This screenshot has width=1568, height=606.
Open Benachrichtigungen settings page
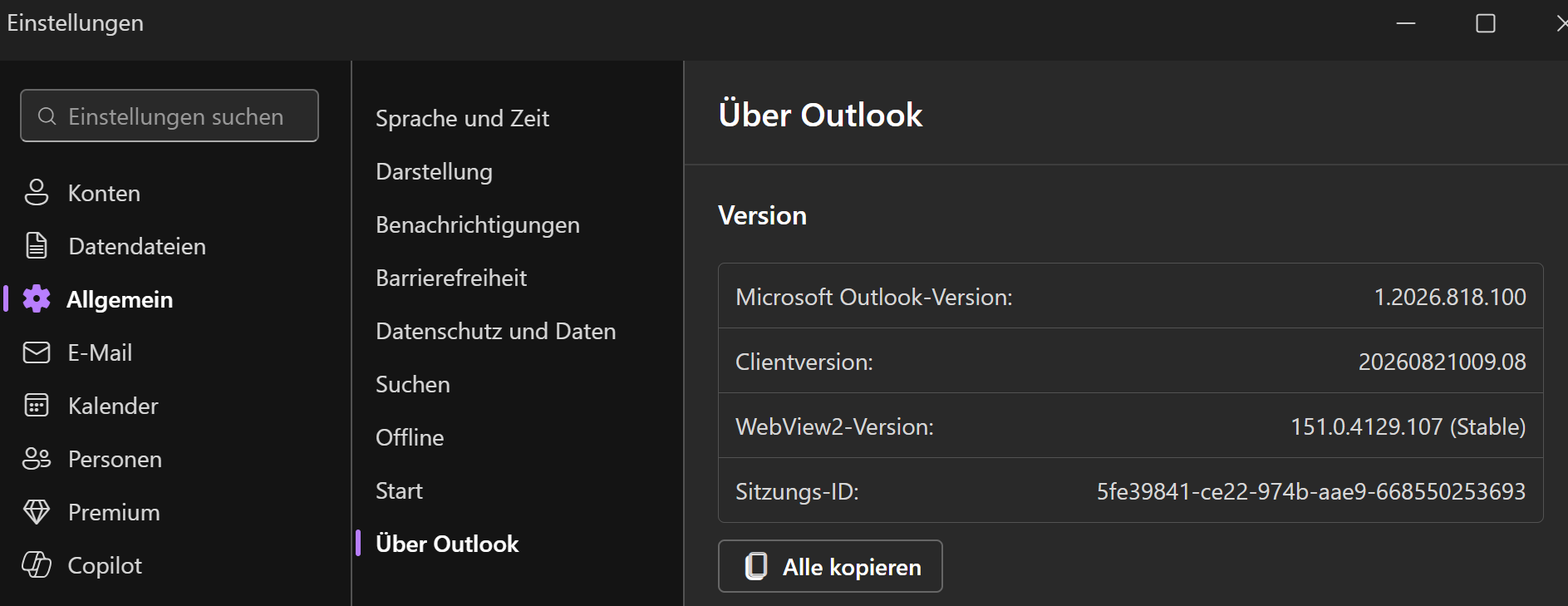[x=478, y=224]
